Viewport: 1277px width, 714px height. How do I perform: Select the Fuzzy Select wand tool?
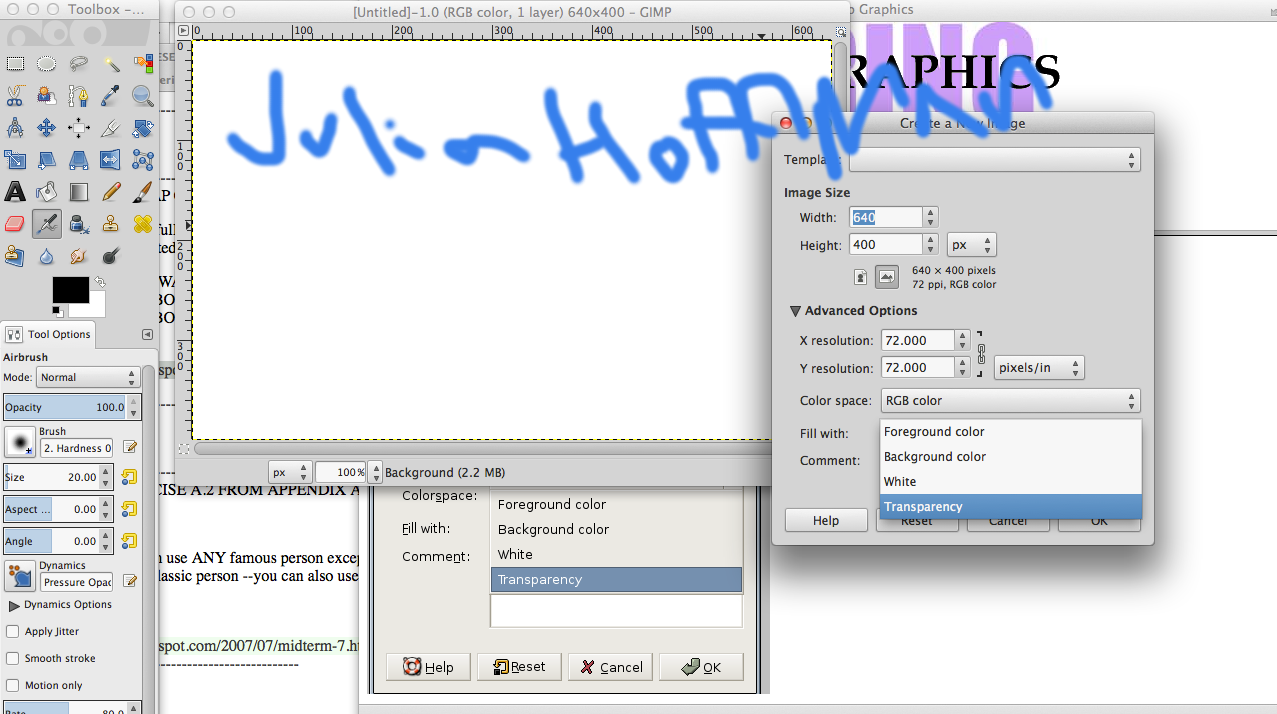(110, 64)
